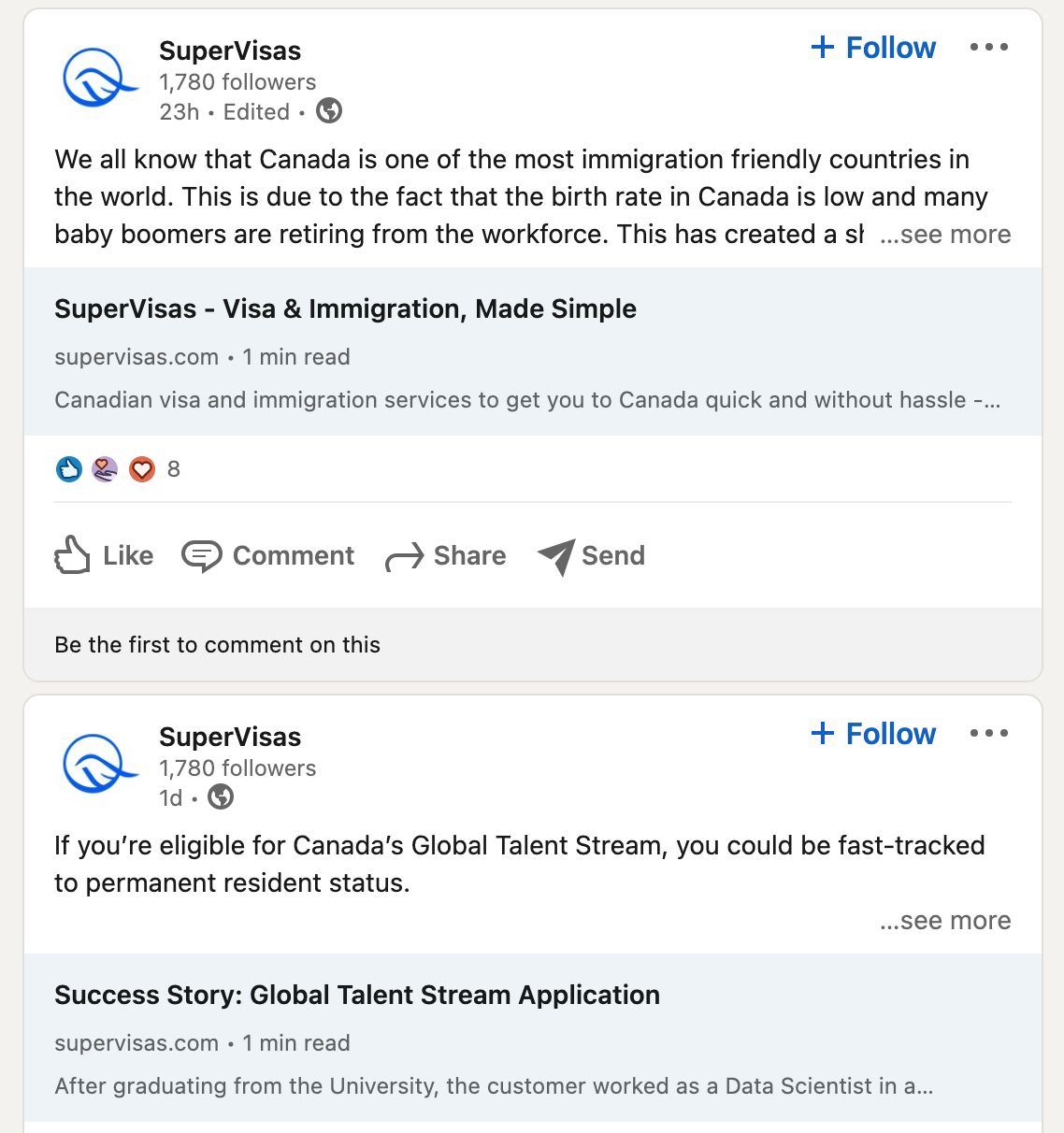Expand Global Talent Stream post see more
The height and width of the screenshot is (1133, 1064).
[945, 921]
